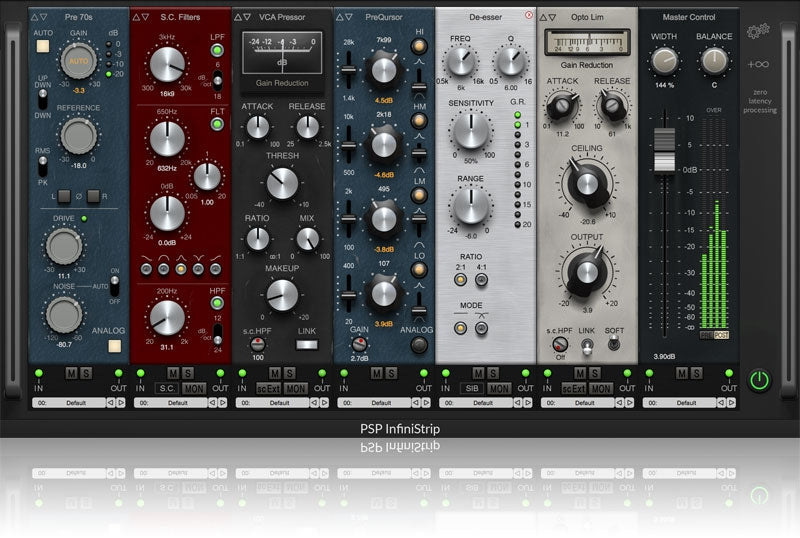
Task: Toggle the HM band button in PreQursor
Action: point(419,121)
